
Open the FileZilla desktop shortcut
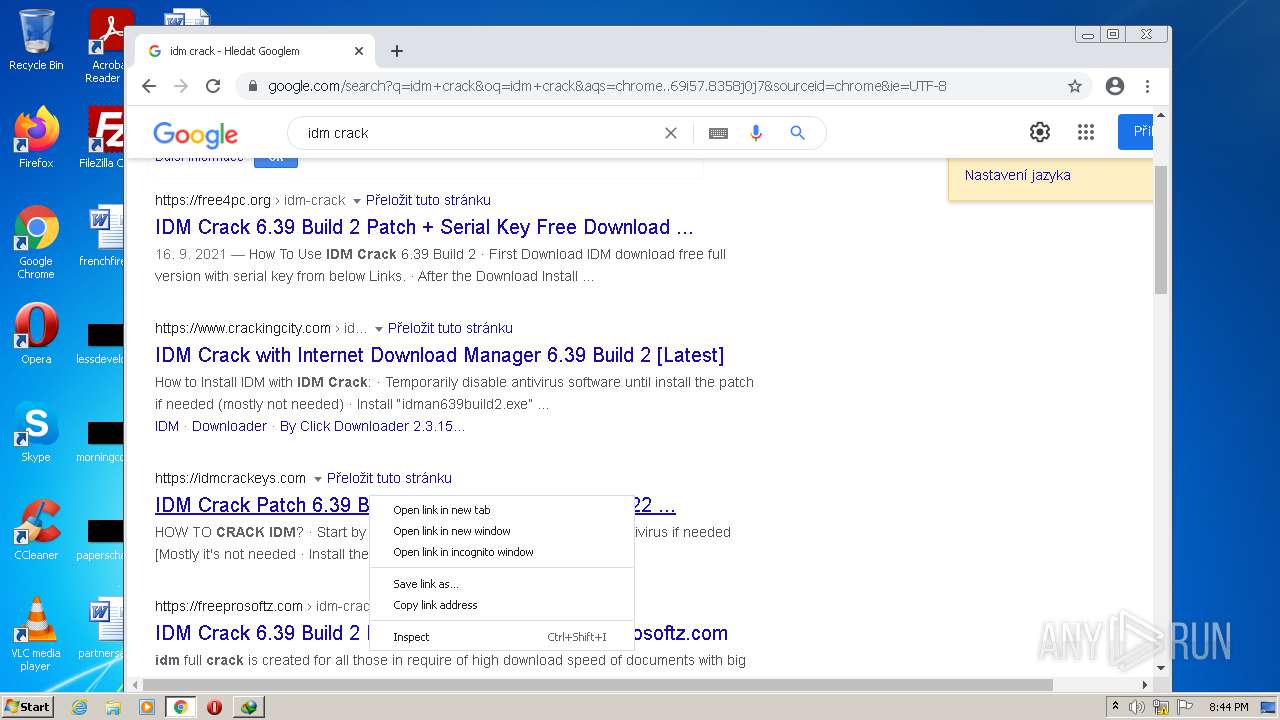[x=104, y=137]
